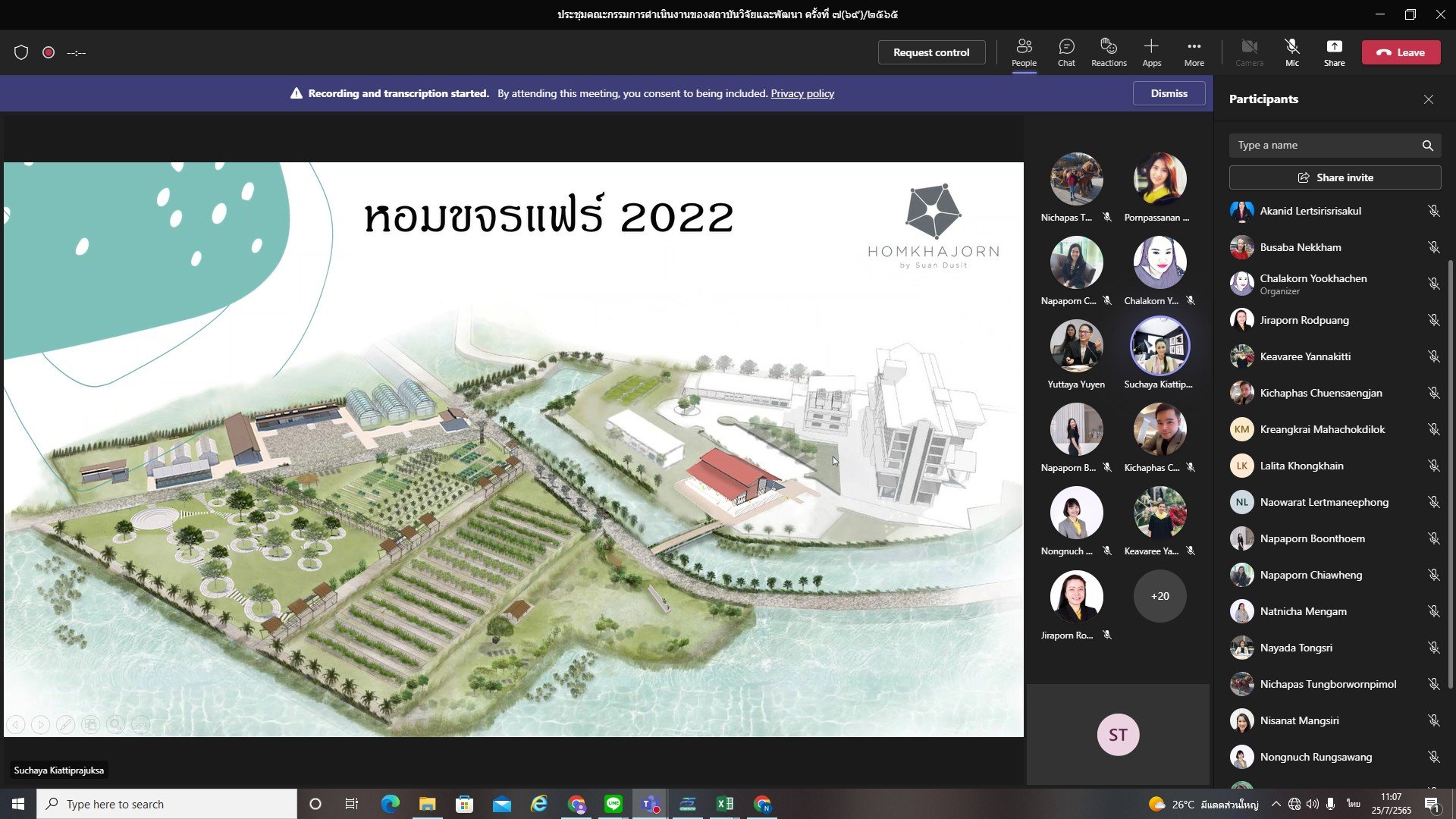Click the Request control button
The height and width of the screenshot is (819, 1456).
point(931,52)
